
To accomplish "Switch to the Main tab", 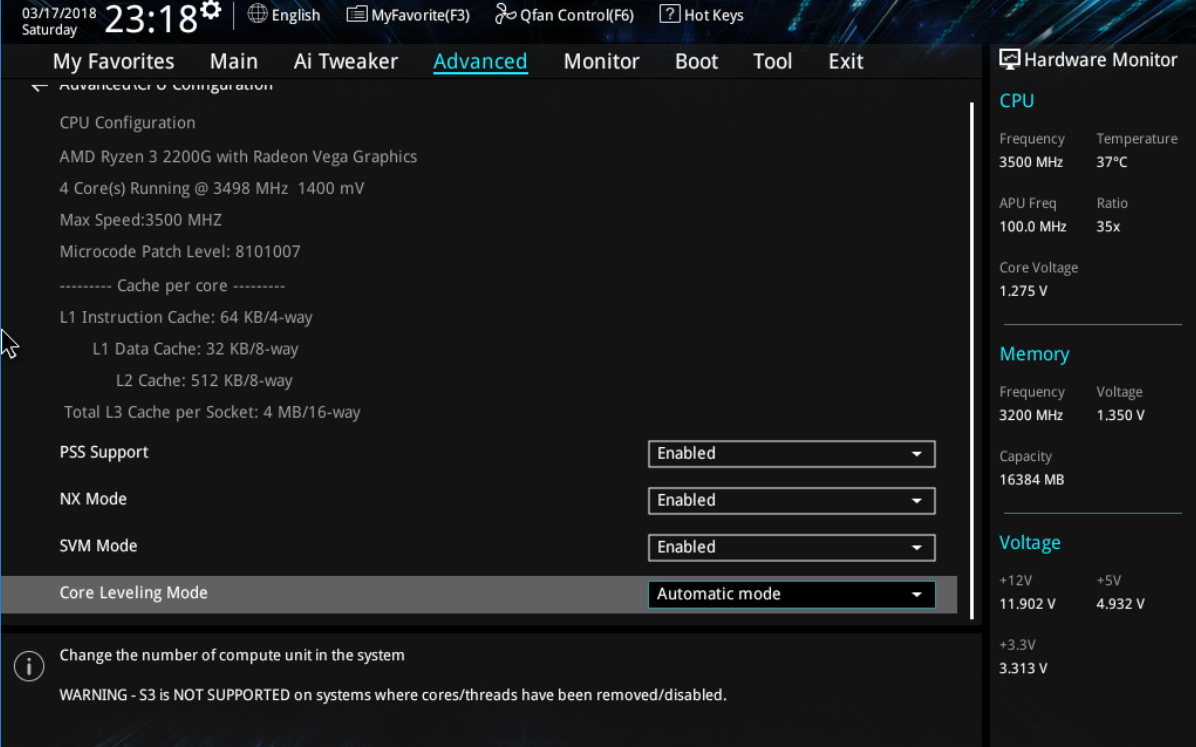I will point(233,61).
